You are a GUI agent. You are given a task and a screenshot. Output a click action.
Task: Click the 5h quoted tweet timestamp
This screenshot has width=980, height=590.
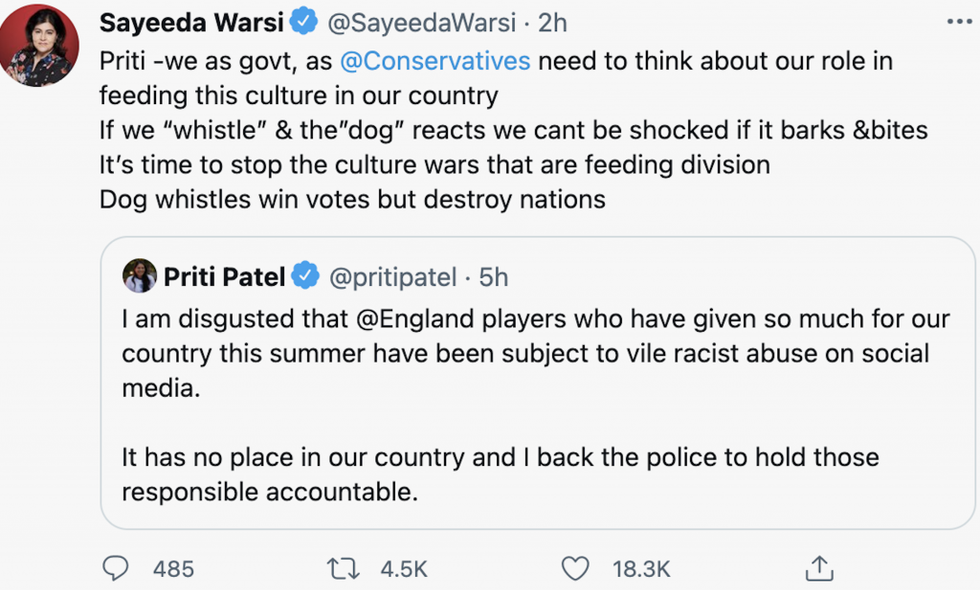[x=494, y=276]
